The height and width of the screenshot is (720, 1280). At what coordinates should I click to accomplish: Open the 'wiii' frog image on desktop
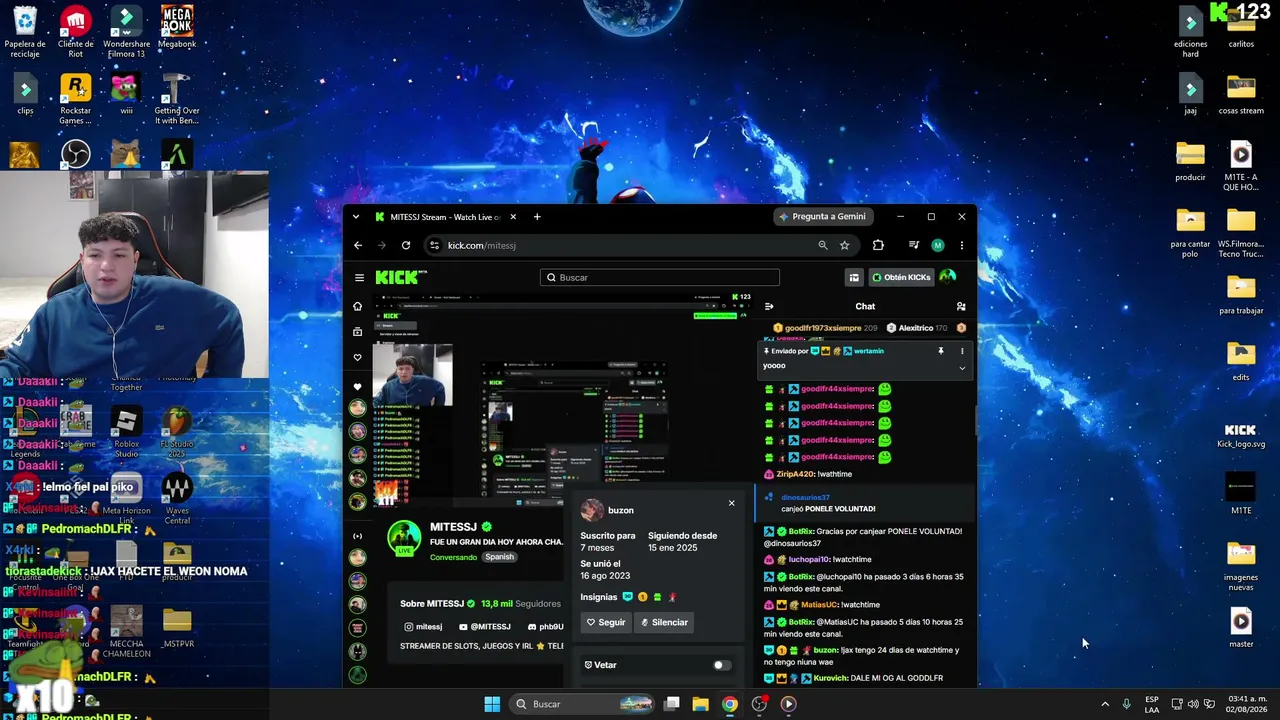point(126,94)
